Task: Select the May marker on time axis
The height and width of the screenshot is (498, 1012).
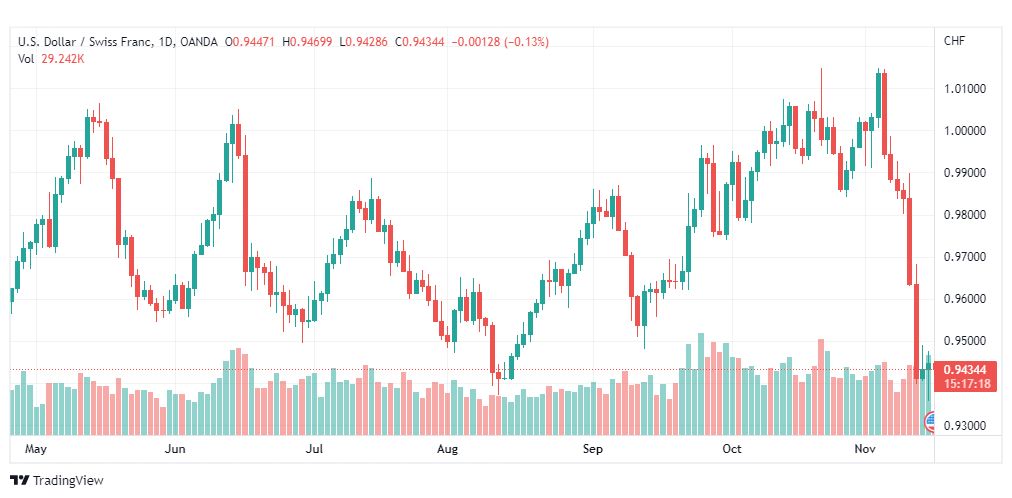Action: 36,449
